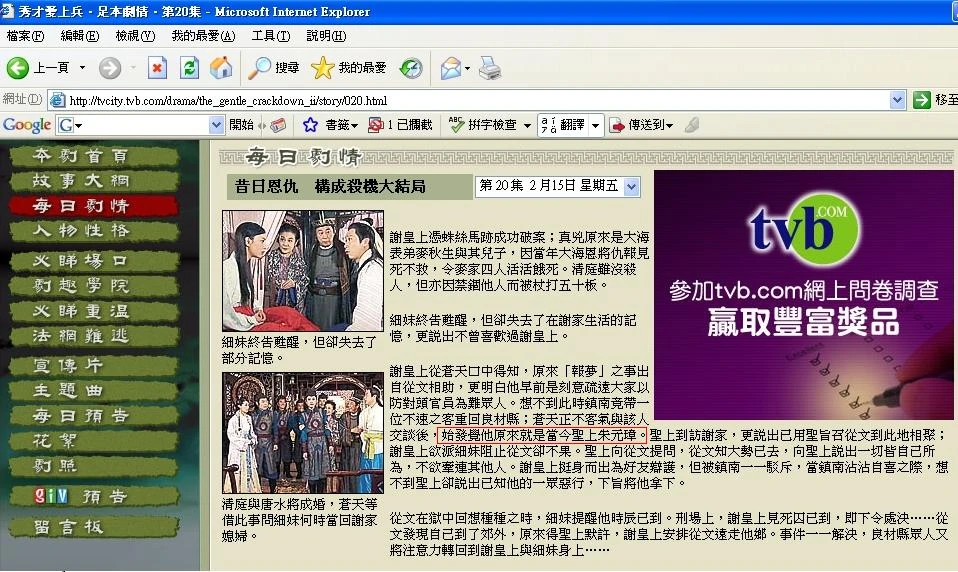
Task: Click the spell check ABC icon (拼字檢查)
Action: 456,125
